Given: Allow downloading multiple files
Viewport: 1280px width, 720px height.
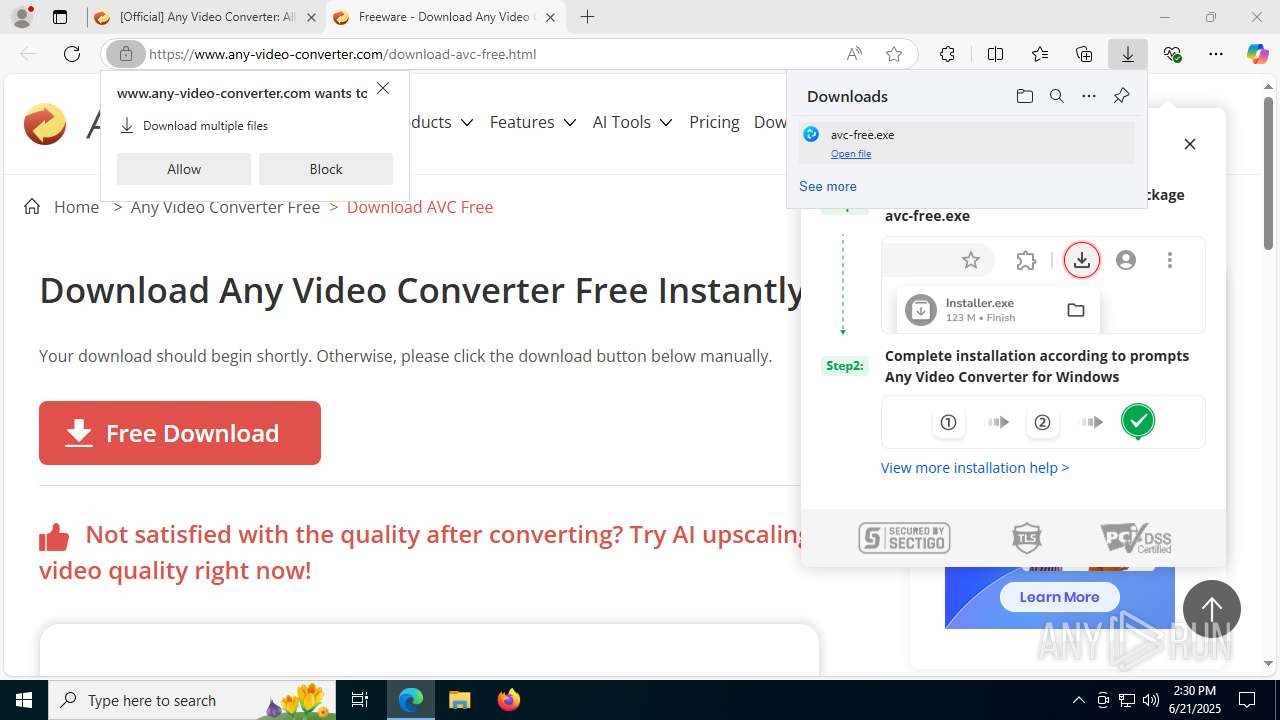Looking at the screenshot, I should pos(184,169).
